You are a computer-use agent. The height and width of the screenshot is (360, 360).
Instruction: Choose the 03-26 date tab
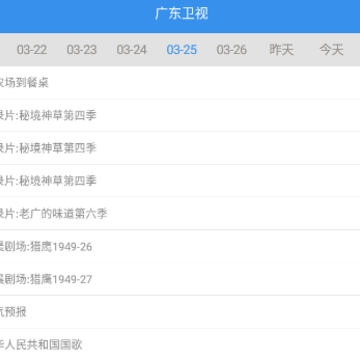pyautogui.click(x=232, y=50)
